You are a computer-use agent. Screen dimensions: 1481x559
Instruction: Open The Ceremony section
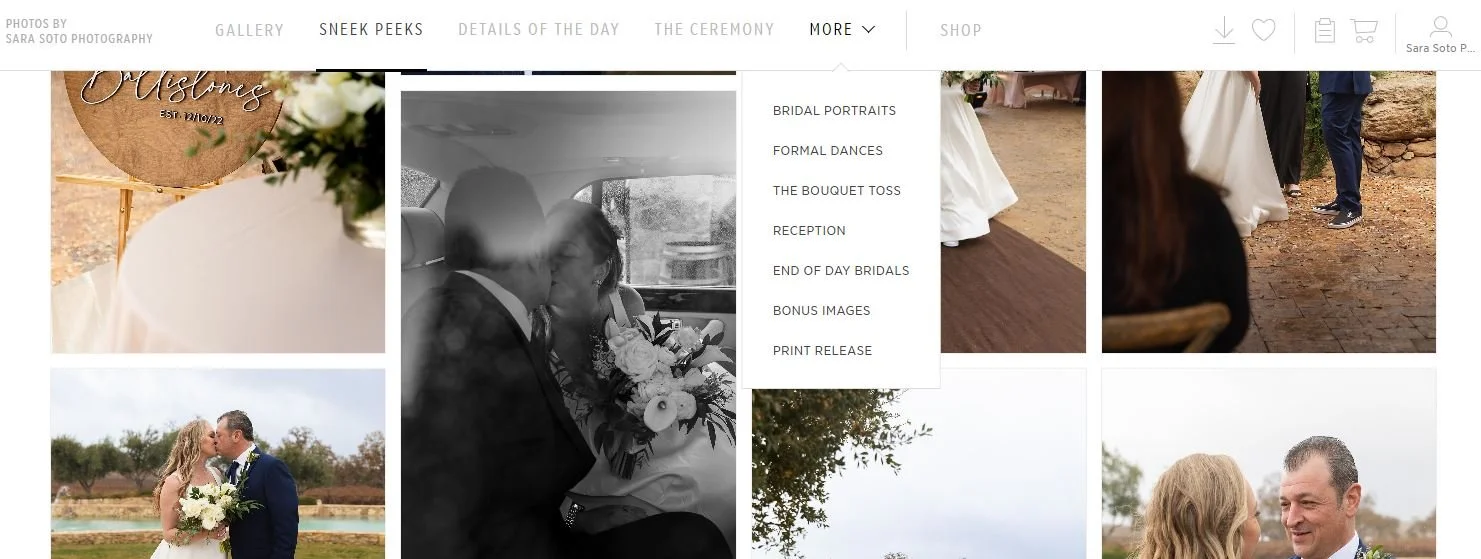click(714, 30)
